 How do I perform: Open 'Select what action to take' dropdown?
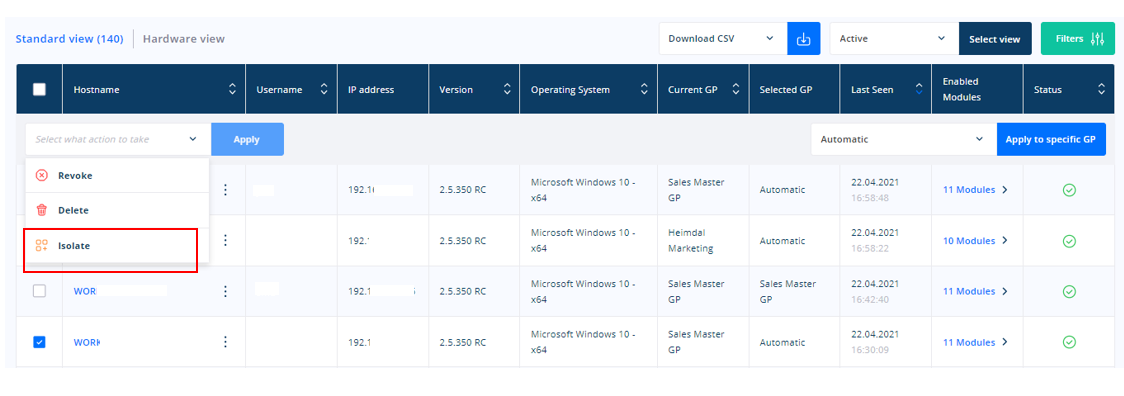118,139
